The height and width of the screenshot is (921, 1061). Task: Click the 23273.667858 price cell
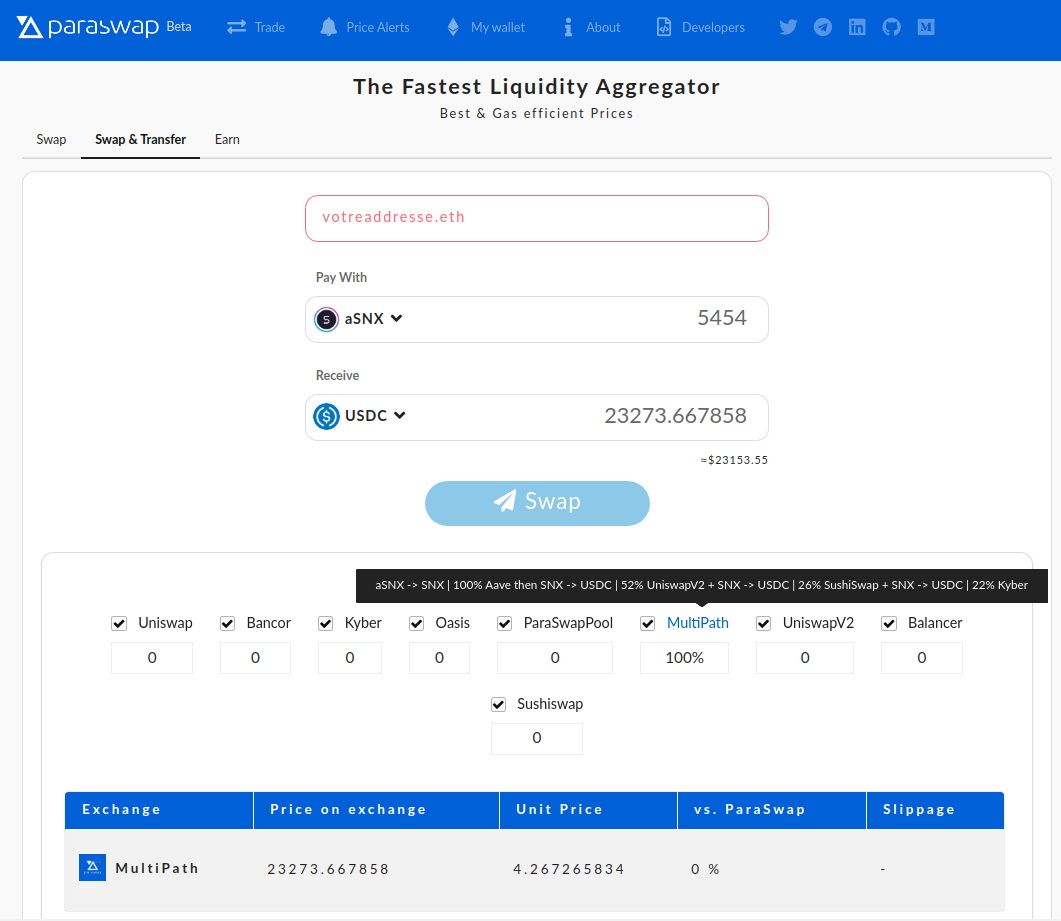coord(328,869)
